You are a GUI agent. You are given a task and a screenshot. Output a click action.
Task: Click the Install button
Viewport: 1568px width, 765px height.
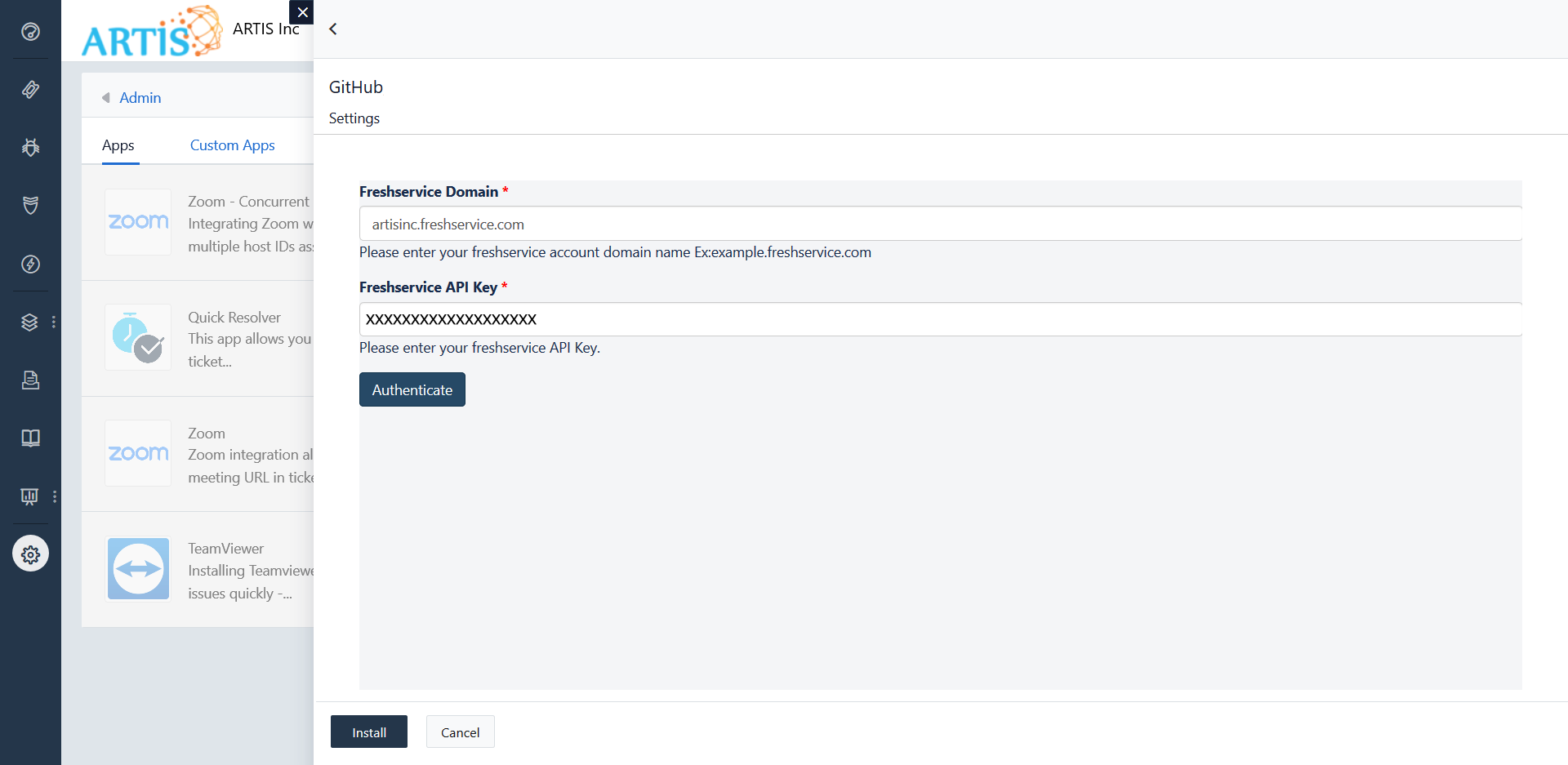[x=369, y=732]
